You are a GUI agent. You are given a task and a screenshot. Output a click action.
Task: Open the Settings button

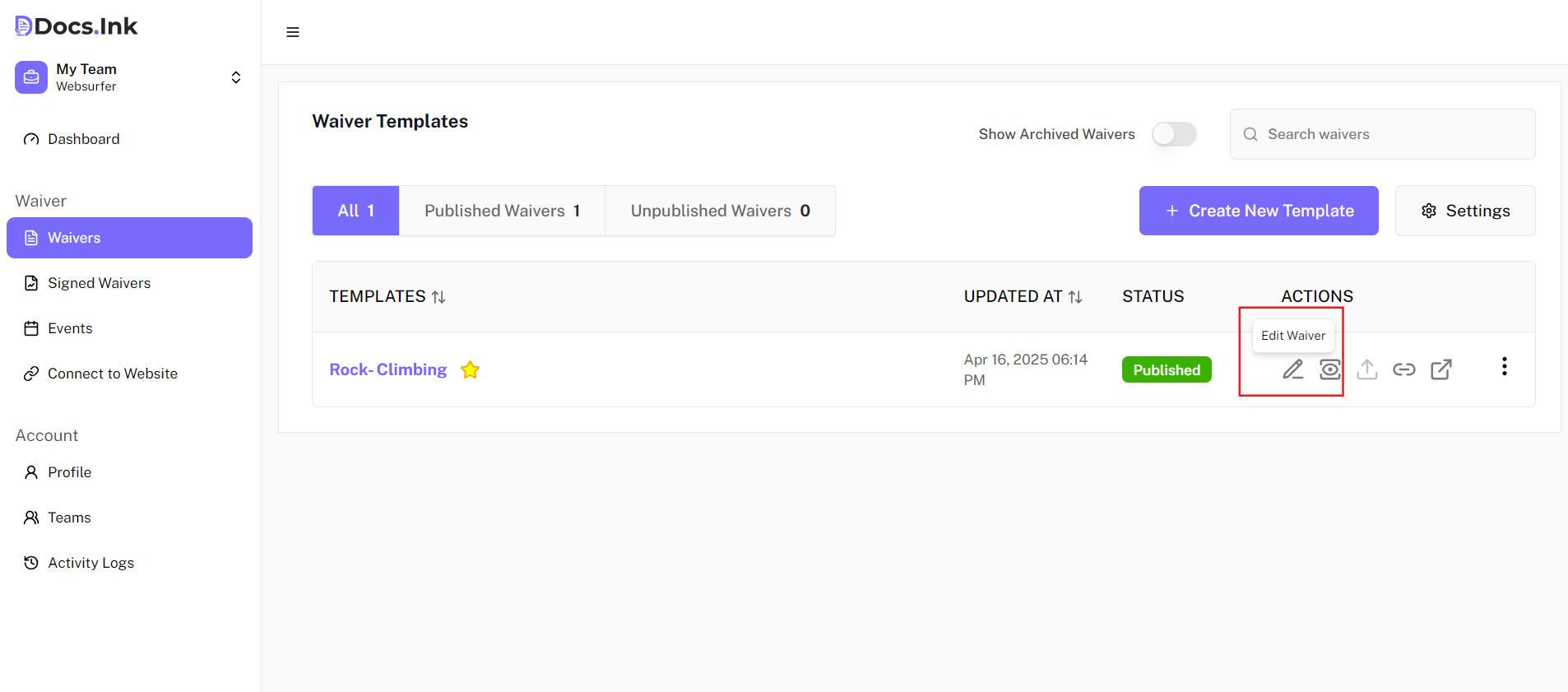[1464, 211]
